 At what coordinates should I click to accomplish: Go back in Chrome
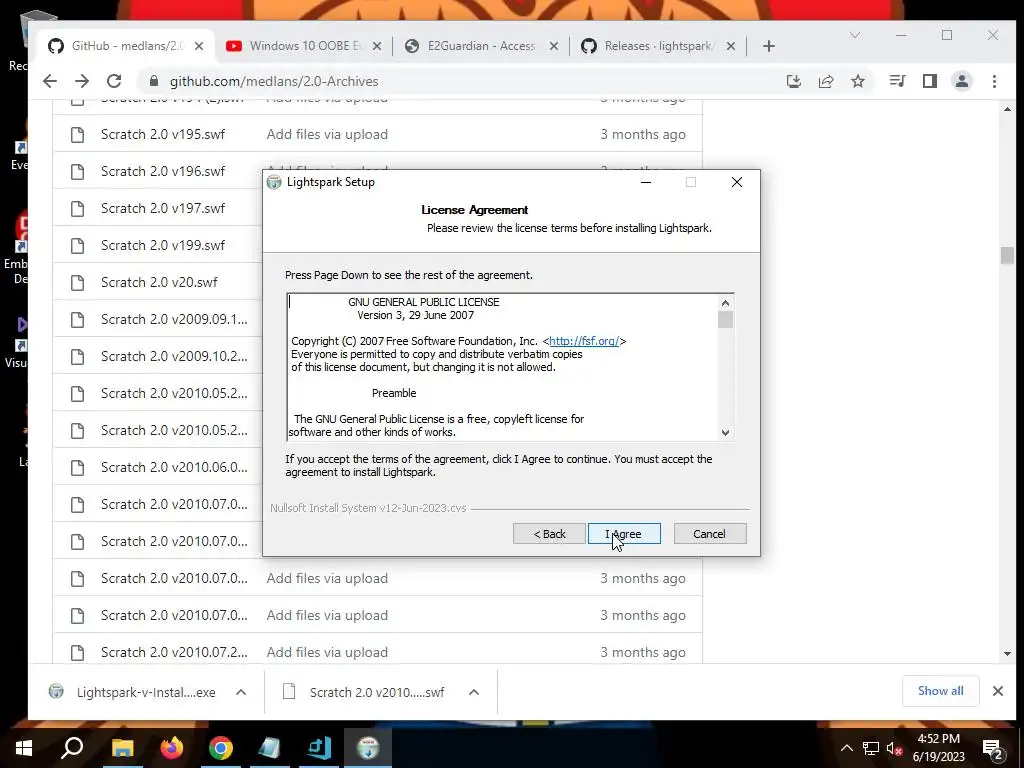coord(50,81)
